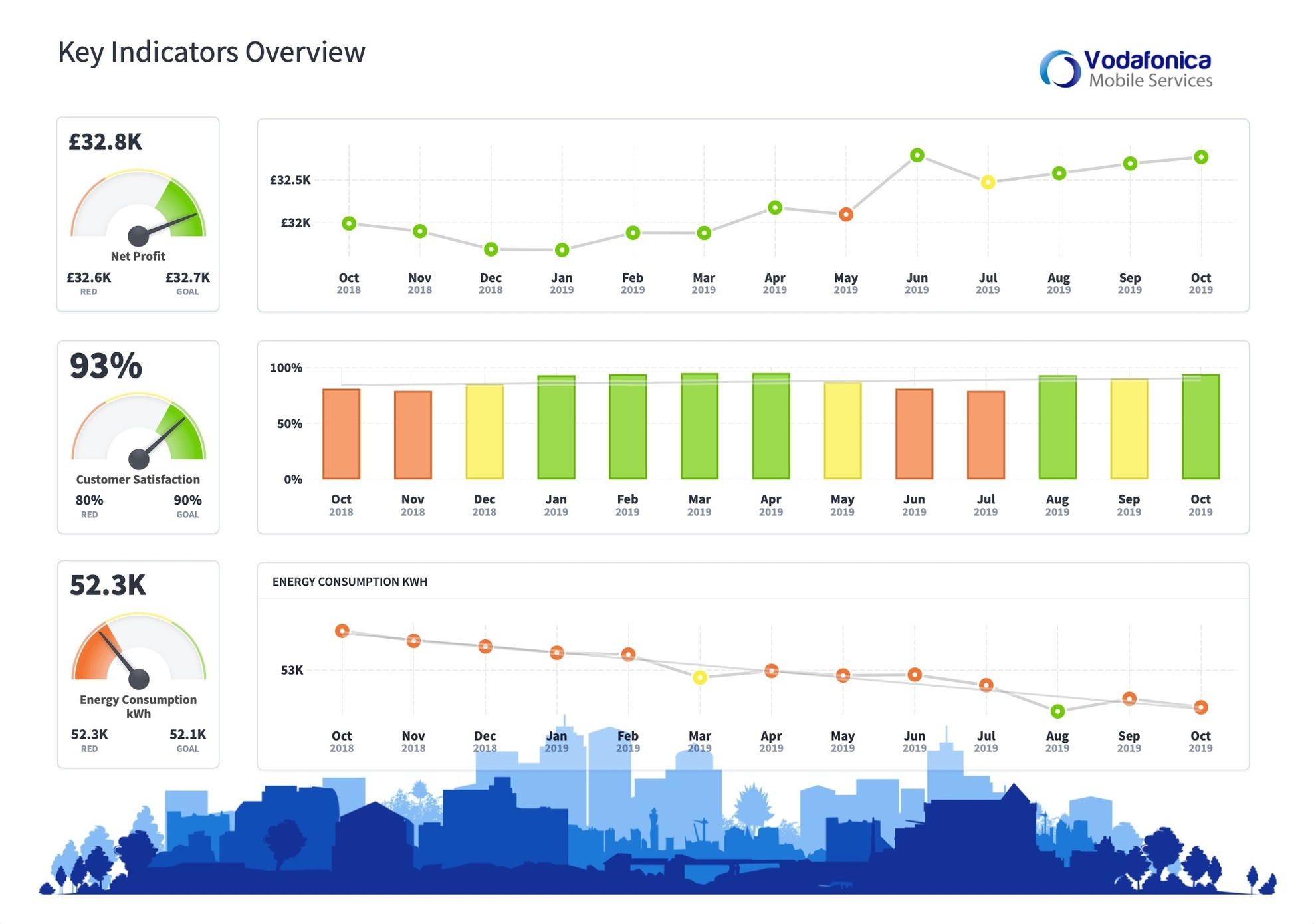Select the Dec 2018 energy consumption point

click(486, 646)
